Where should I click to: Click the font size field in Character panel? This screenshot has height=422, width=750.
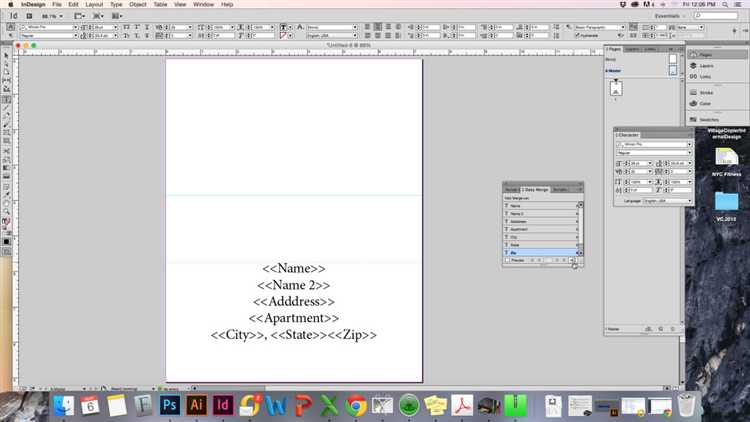pos(639,163)
